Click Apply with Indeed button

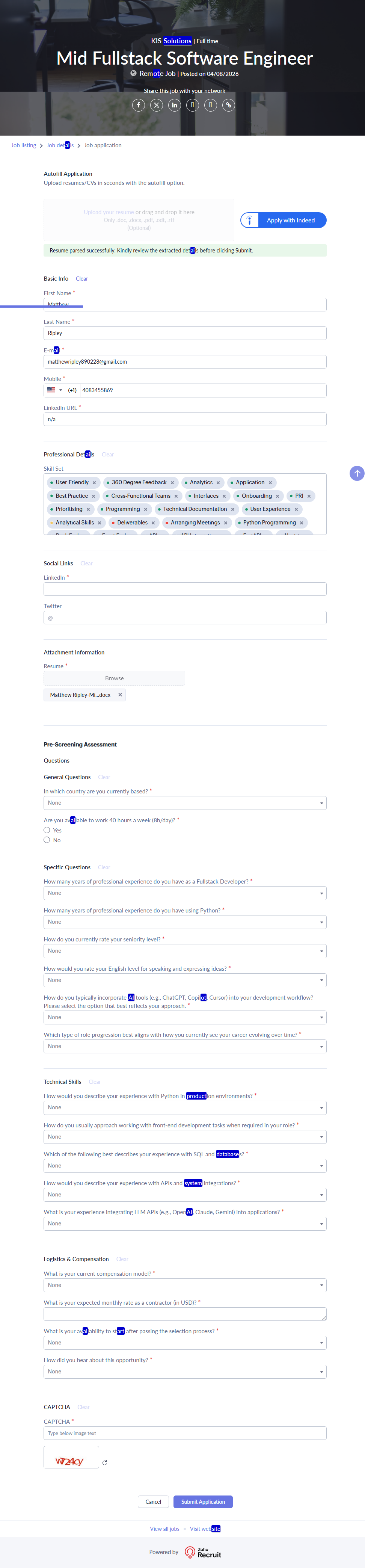point(284,221)
